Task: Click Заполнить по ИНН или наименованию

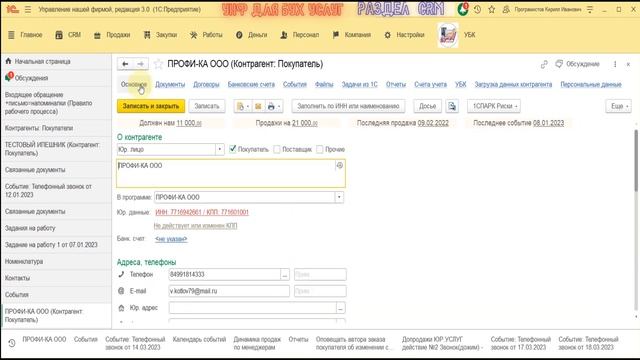Action: [348, 106]
